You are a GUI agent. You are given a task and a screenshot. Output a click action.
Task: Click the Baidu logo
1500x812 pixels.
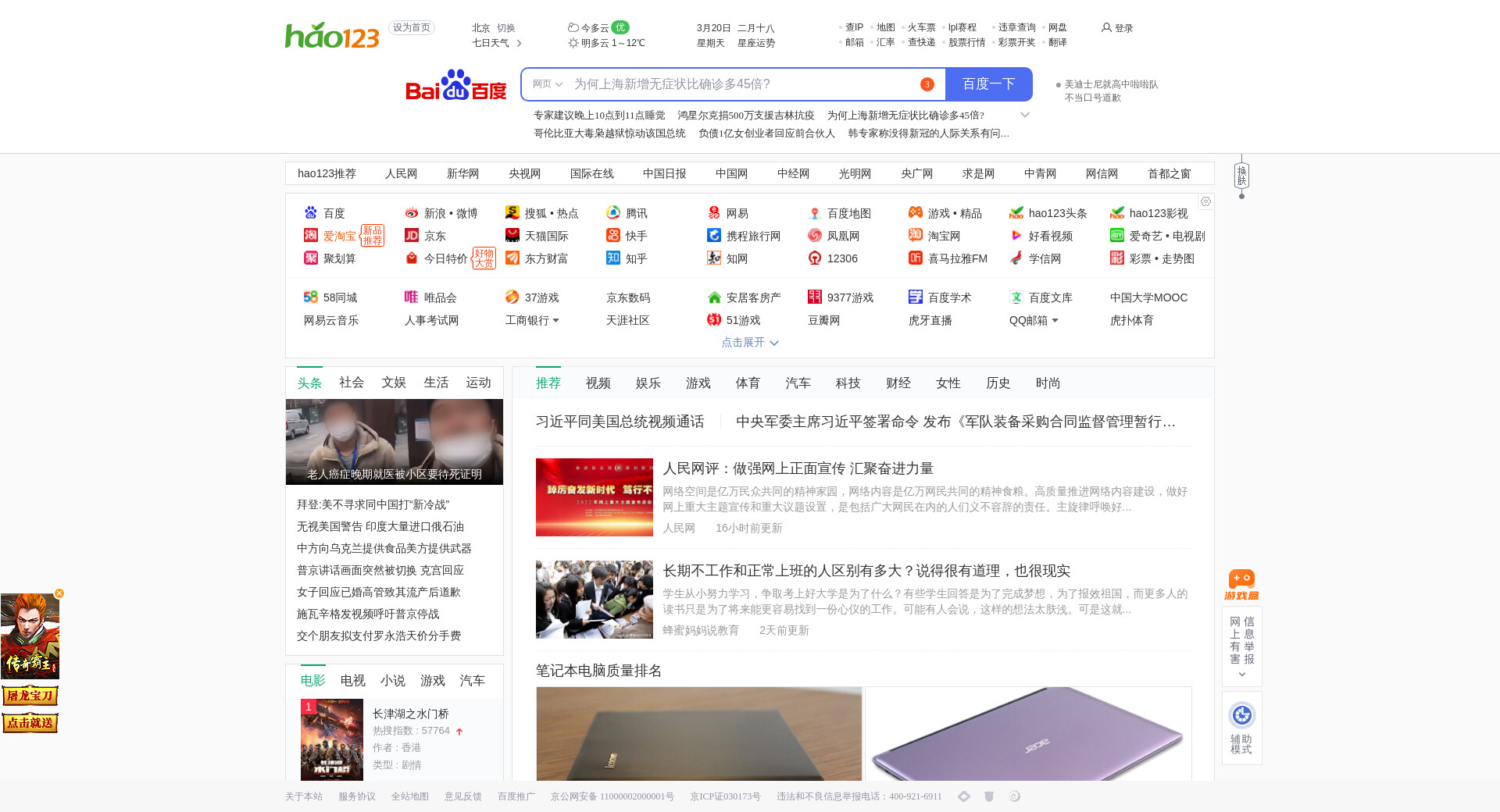click(456, 85)
